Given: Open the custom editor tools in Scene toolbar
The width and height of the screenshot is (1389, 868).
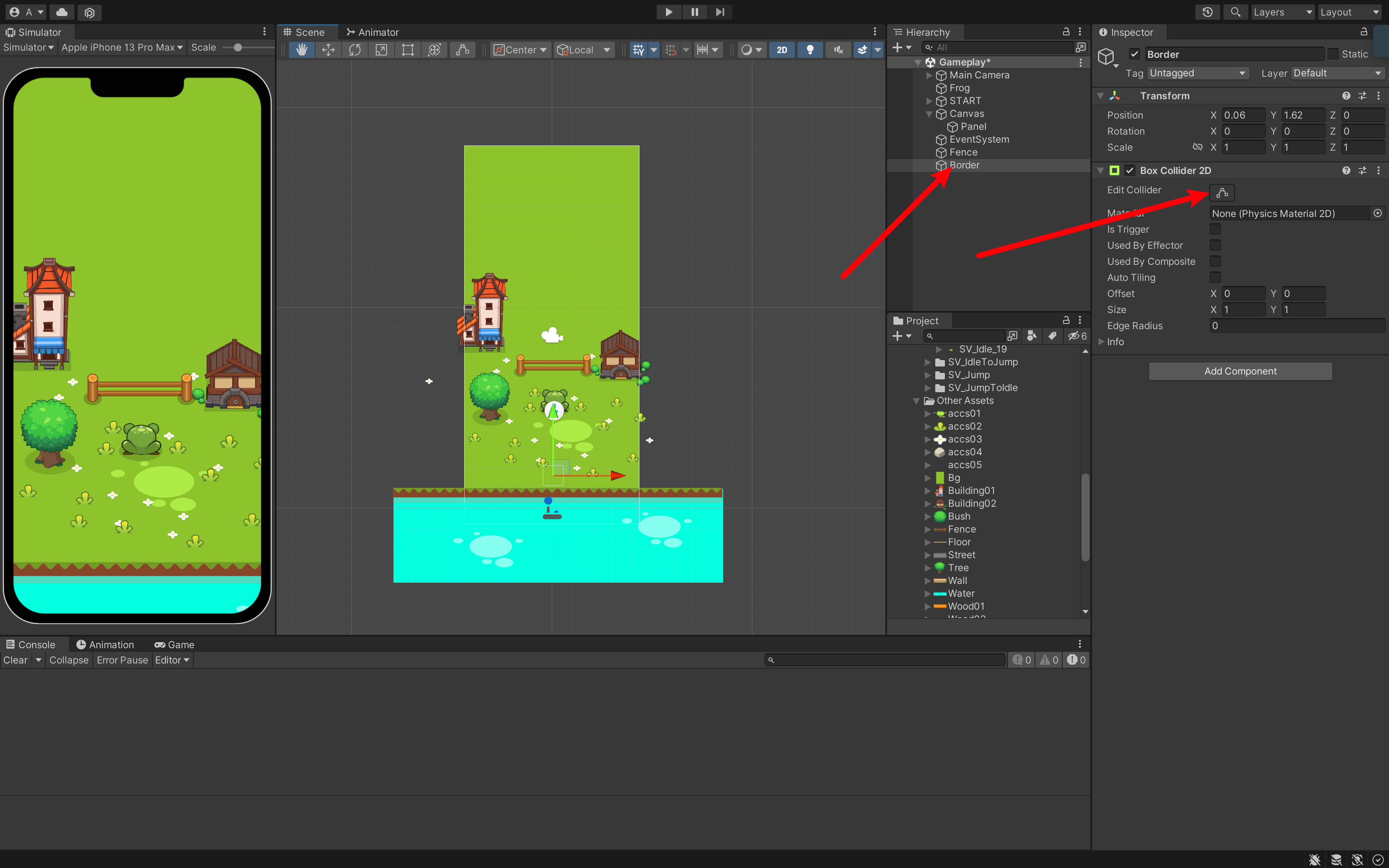Looking at the screenshot, I should coord(462,50).
